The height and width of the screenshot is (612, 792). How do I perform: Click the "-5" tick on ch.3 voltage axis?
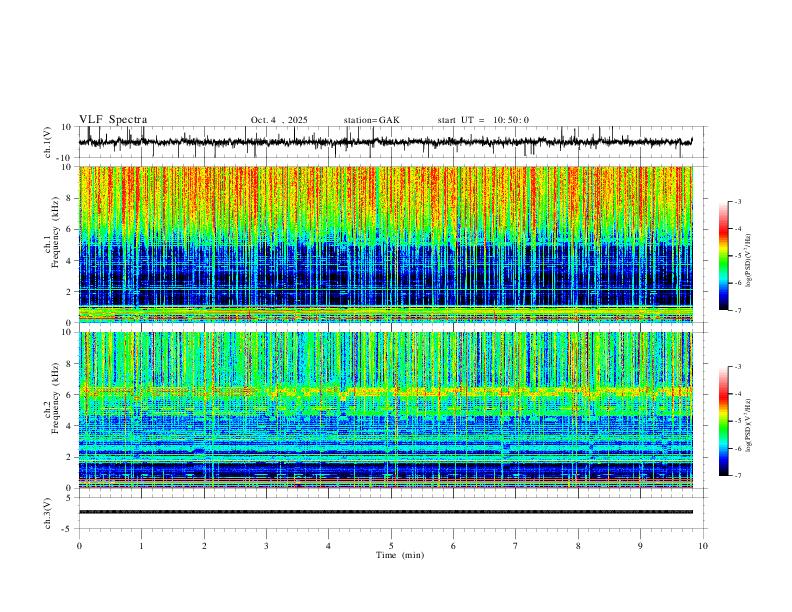click(x=68, y=529)
